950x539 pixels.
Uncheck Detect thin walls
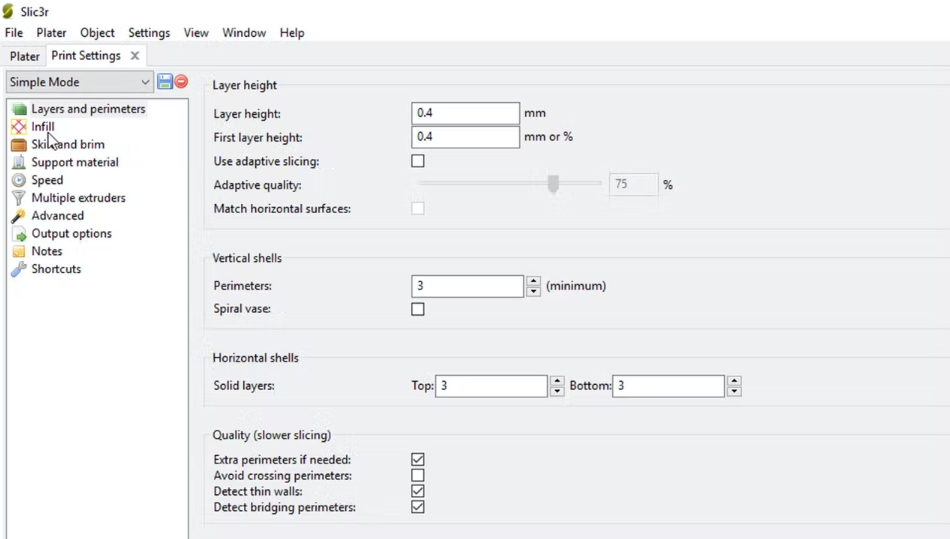418,491
